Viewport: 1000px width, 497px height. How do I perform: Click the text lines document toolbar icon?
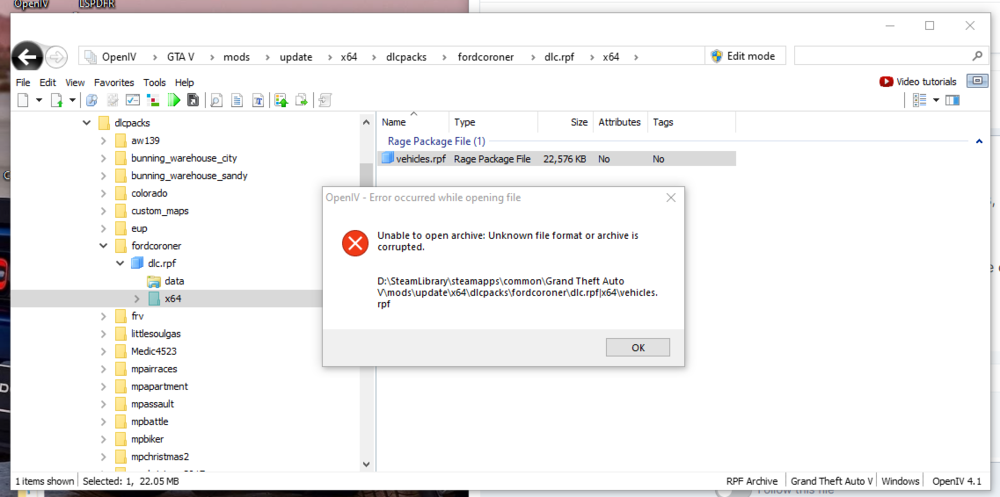point(237,100)
